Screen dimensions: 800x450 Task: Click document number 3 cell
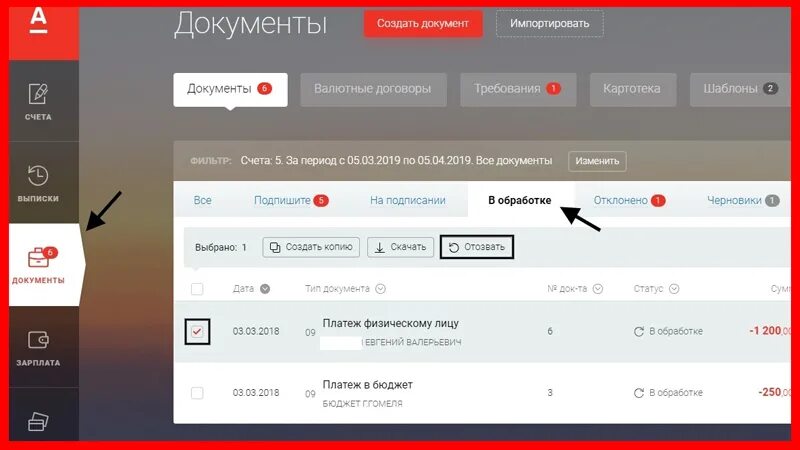point(550,393)
